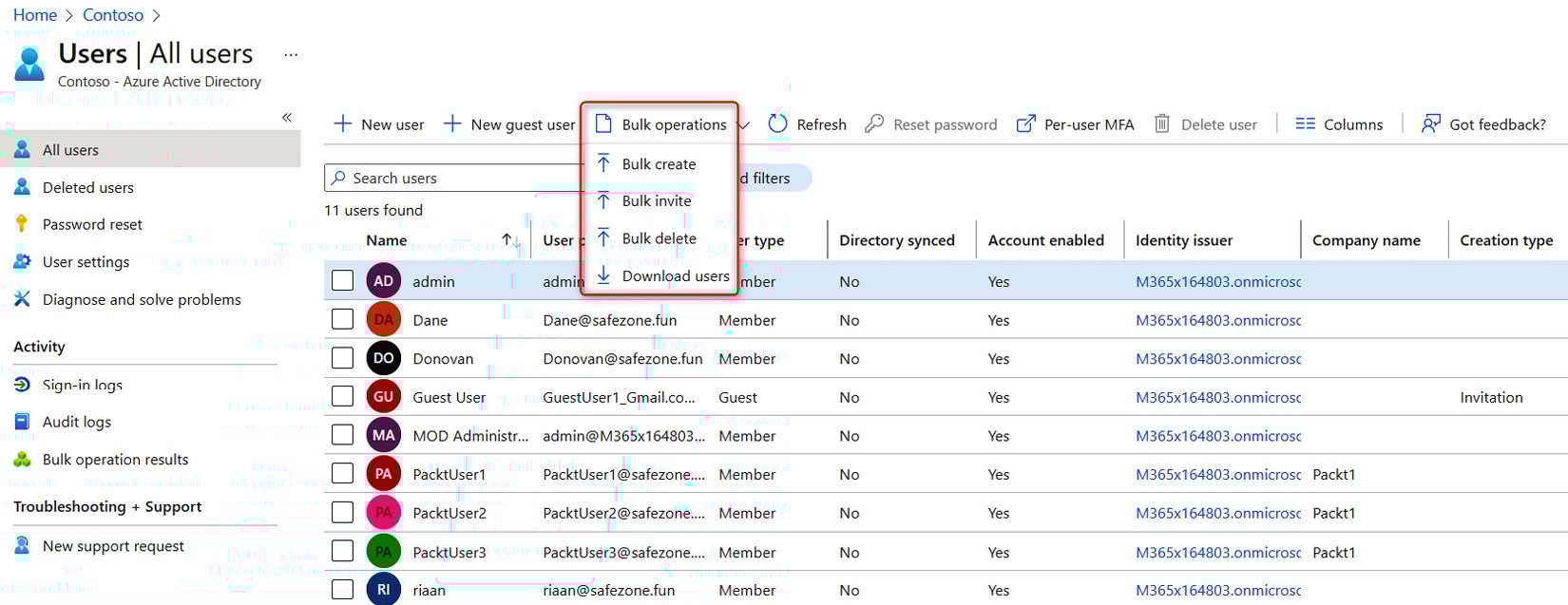Check the admin user row checkbox

coord(342,280)
